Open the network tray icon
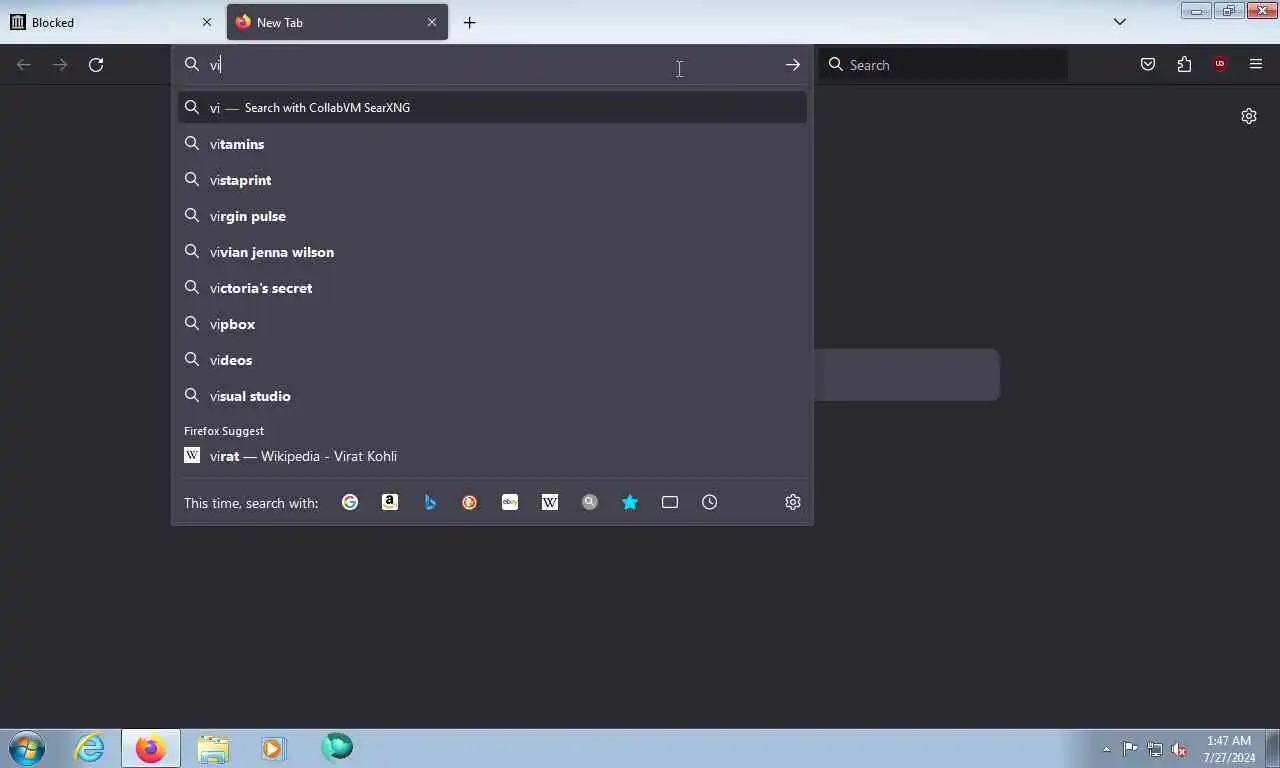Image resolution: width=1280 pixels, height=768 pixels. click(1155, 749)
